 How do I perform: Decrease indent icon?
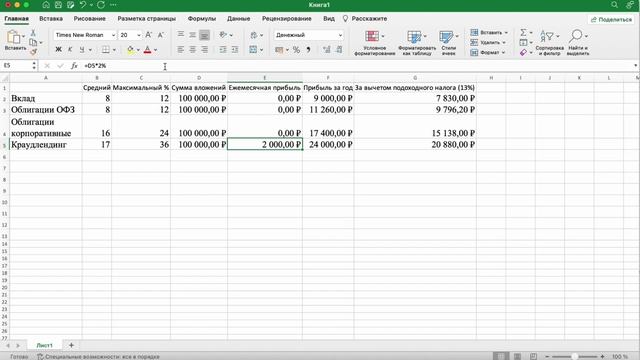(223, 49)
